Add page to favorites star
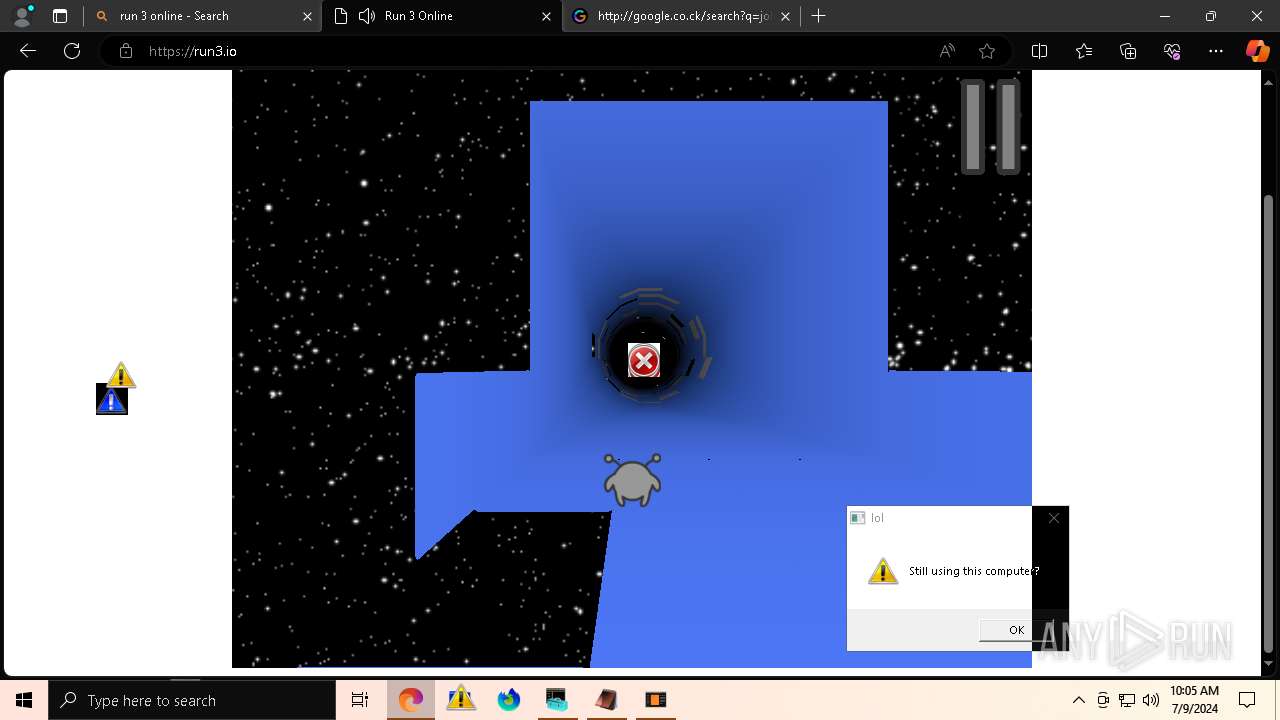 (987, 51)
